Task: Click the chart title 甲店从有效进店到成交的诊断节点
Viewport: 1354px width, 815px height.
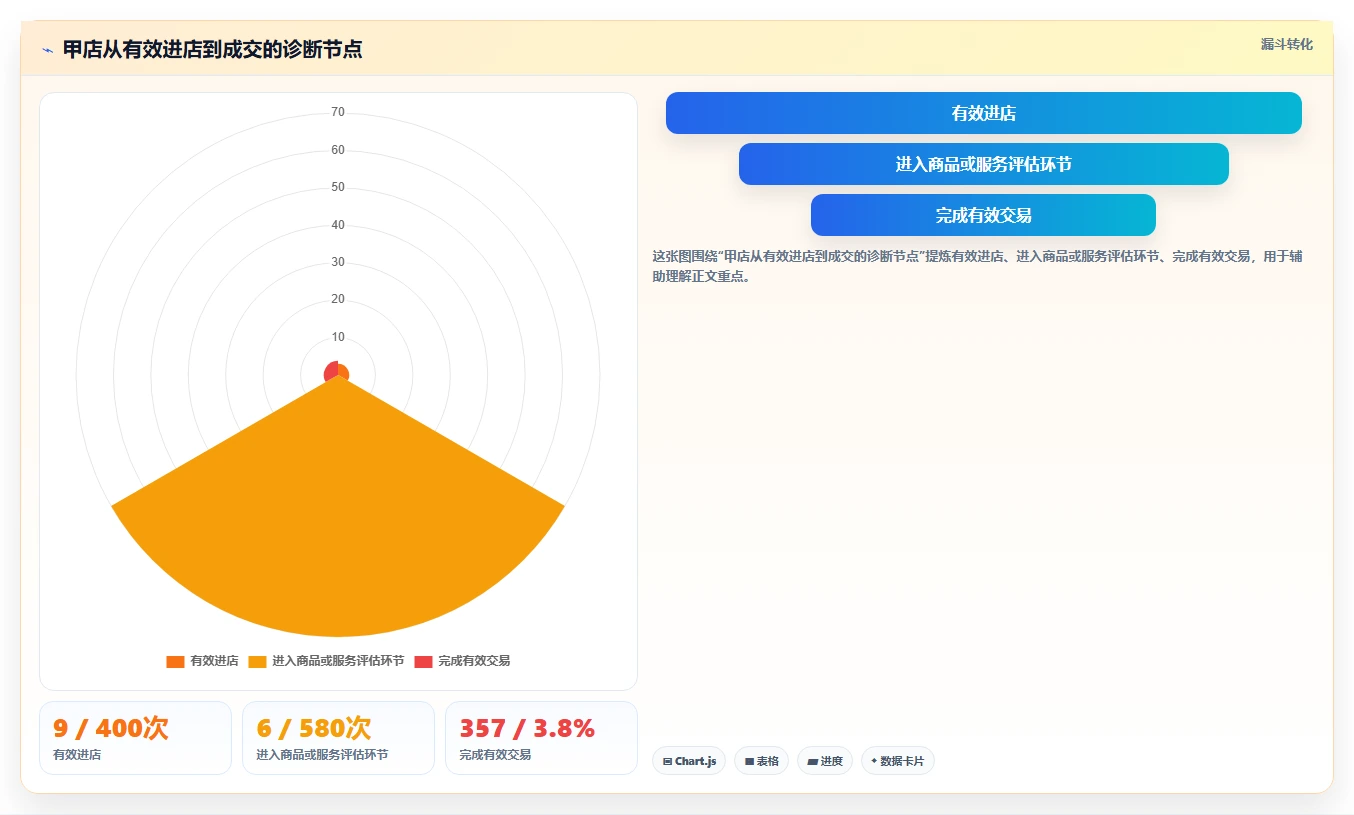Action: pos(212,50)
